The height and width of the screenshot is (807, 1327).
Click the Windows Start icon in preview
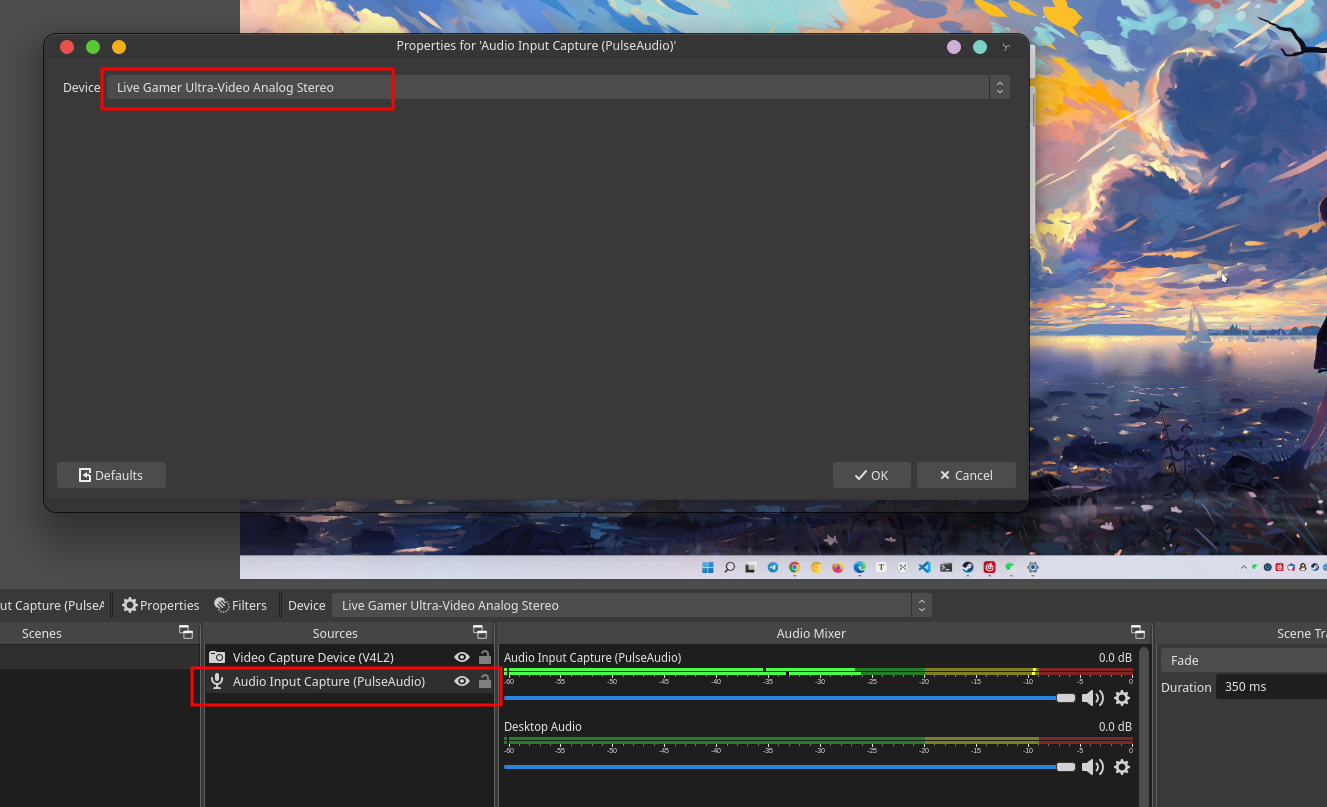[x=708, y=567]
